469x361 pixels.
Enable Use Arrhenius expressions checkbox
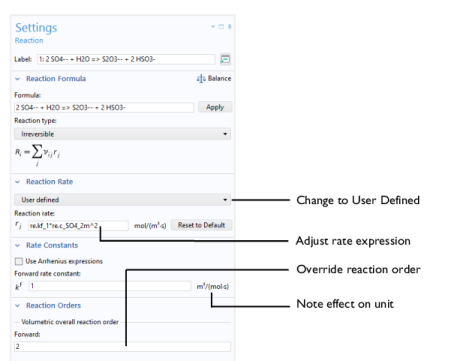(x=19, y=261)
